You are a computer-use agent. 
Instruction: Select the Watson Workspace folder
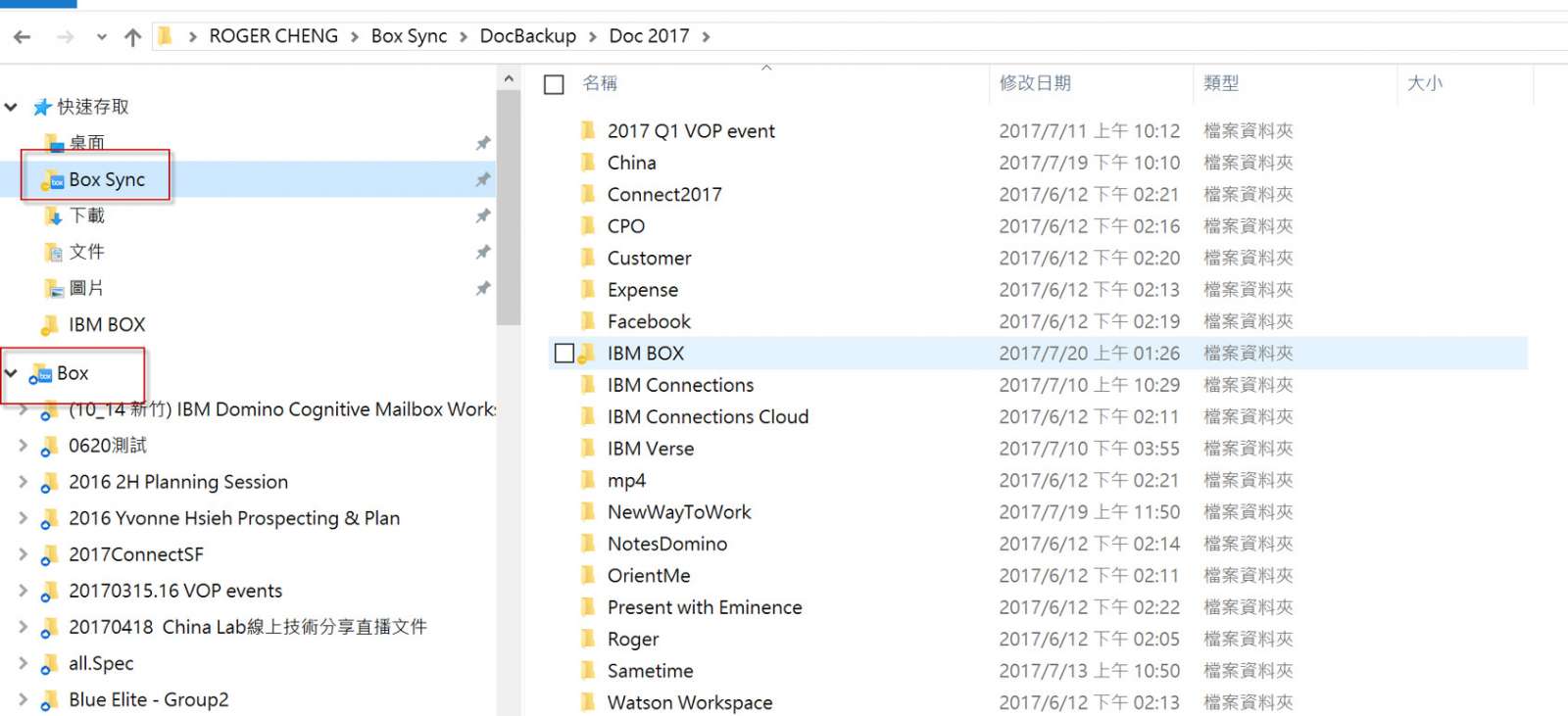[690, 702]
